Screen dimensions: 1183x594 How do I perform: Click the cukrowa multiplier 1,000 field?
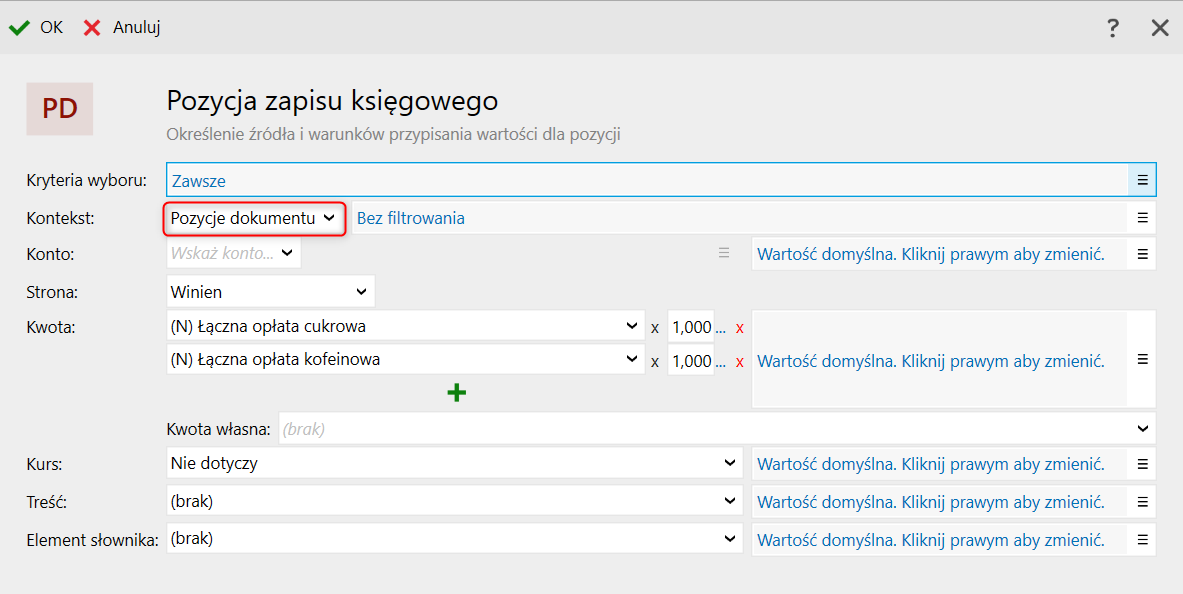(x=690, y=327)
